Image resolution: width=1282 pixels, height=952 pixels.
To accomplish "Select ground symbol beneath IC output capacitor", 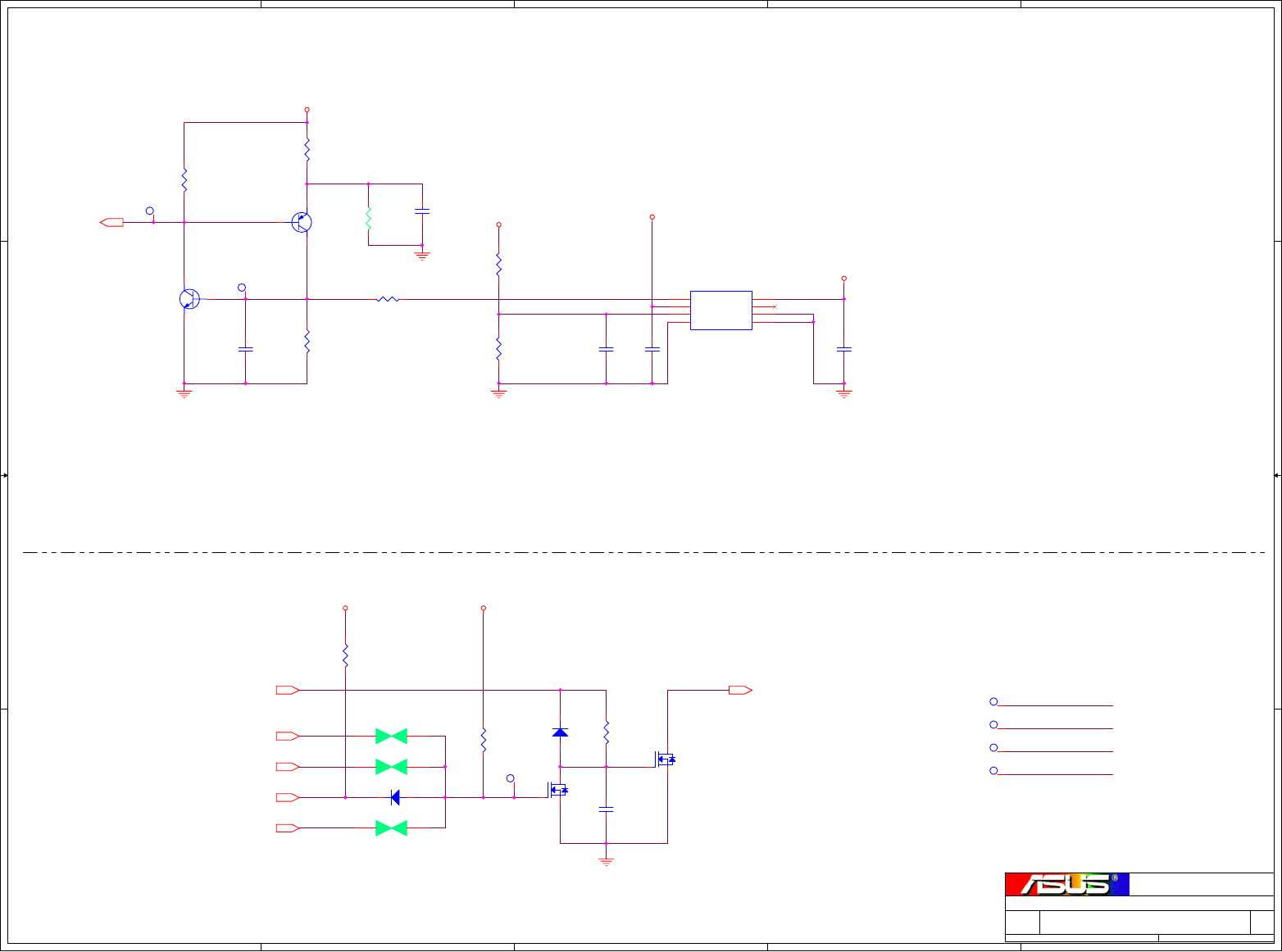I will pos(843,394).
